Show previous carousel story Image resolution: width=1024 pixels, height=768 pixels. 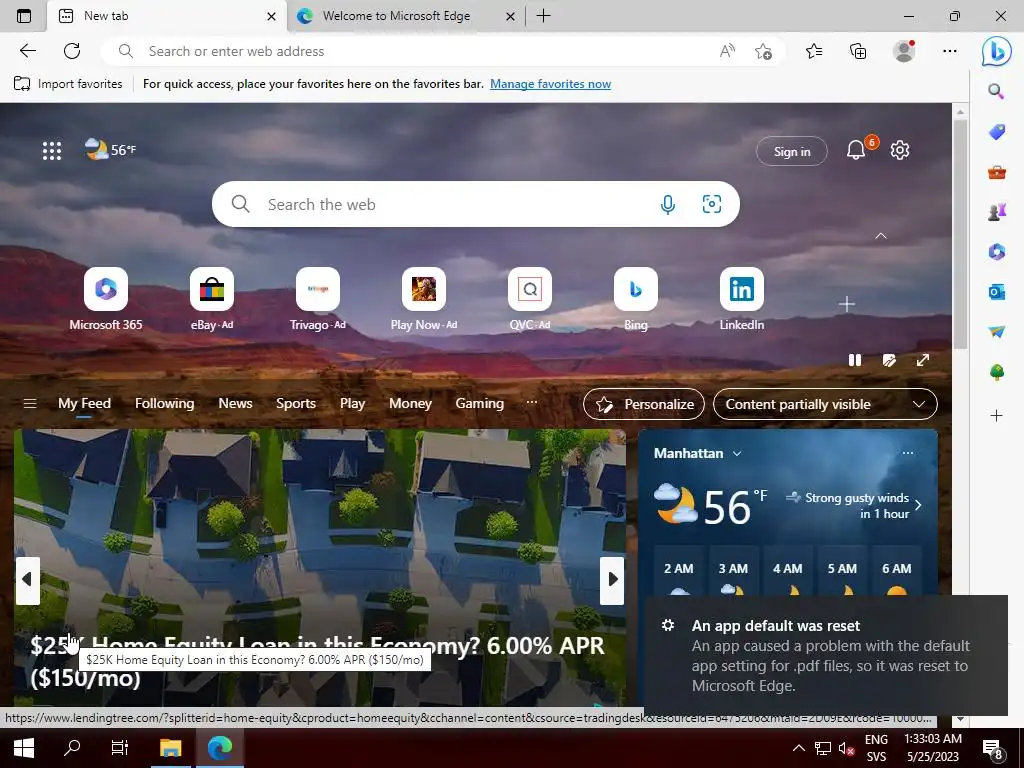pyautogui.click(x=27, y=580)
